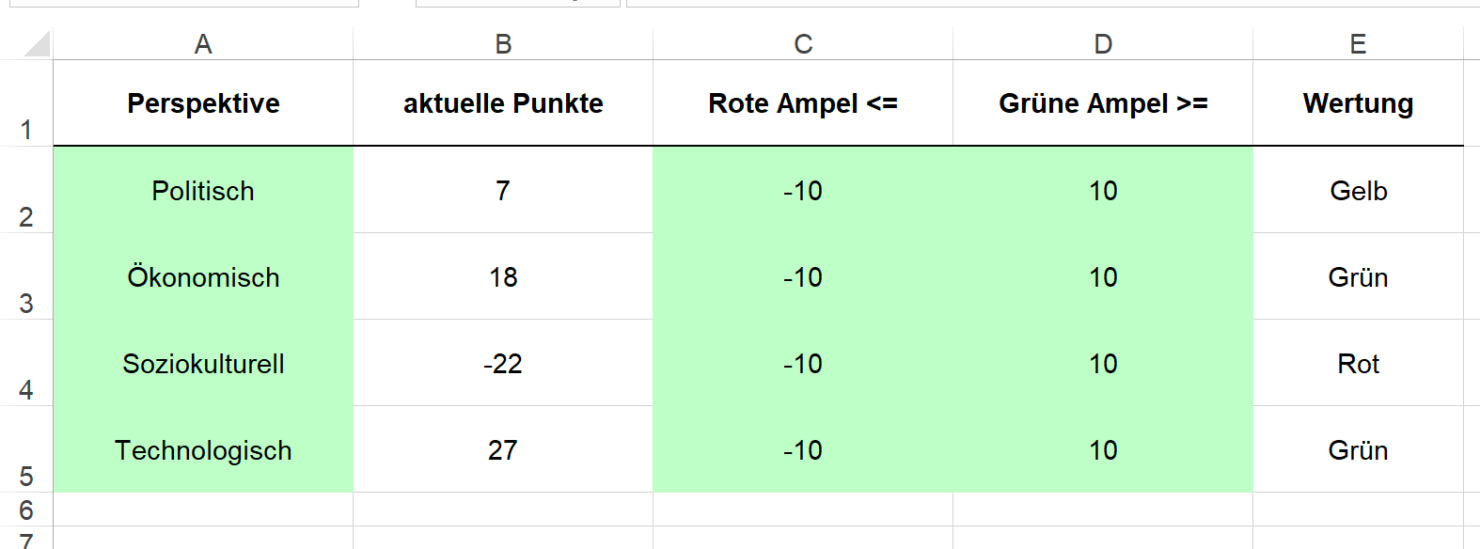Click the select-all corner triangle
The image size is (1480, 549).
(x=35, y=44)
